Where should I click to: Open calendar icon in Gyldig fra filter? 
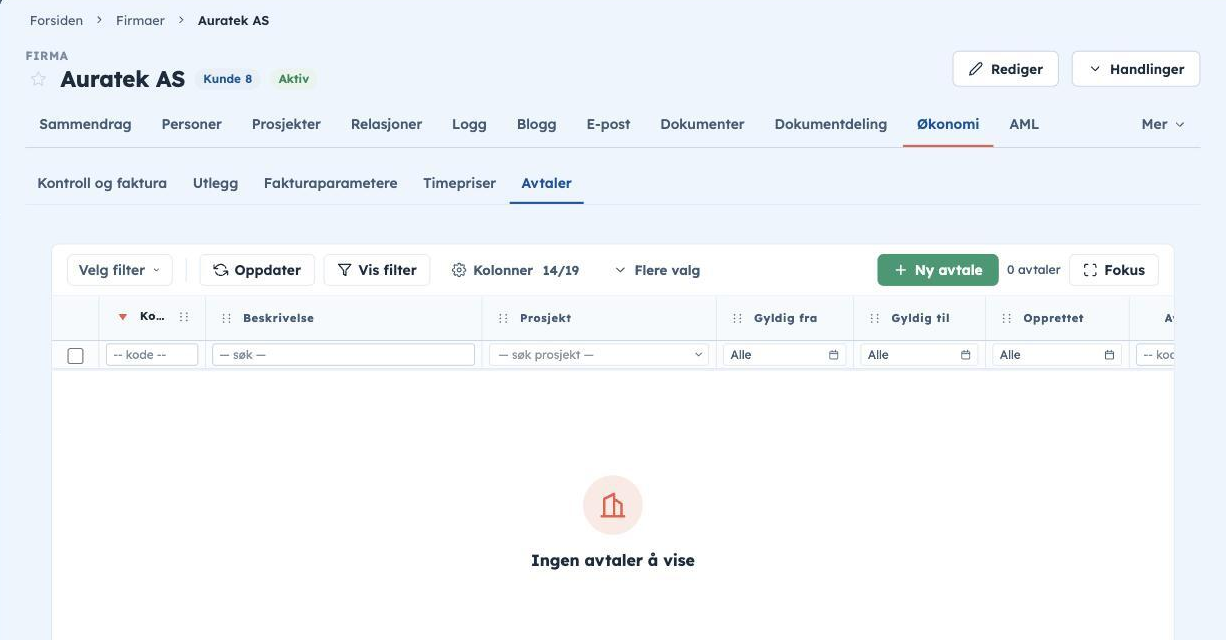coord(833,355)
